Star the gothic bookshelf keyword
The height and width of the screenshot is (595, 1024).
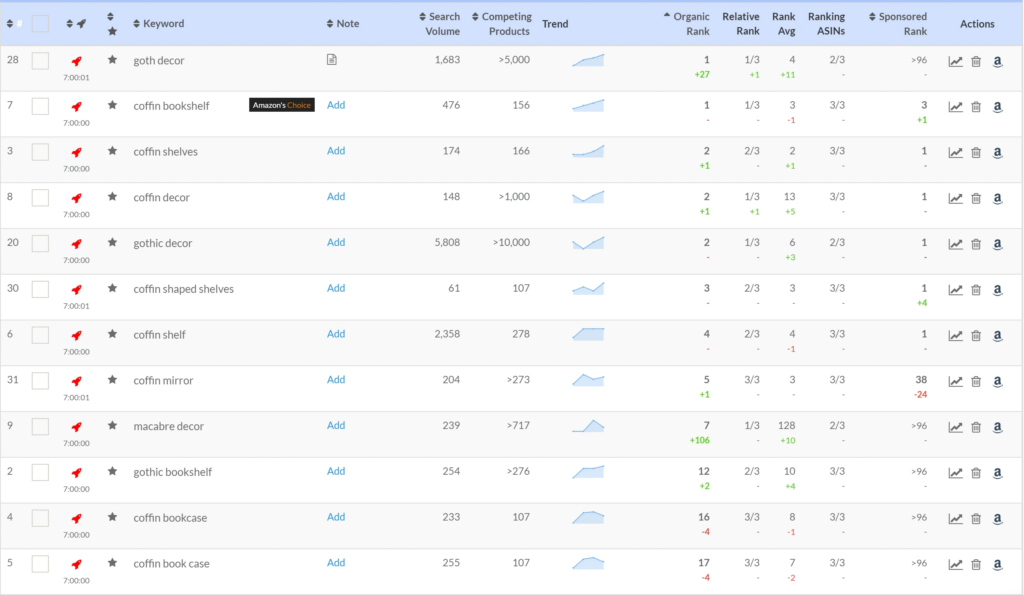[x=113, y=473]
